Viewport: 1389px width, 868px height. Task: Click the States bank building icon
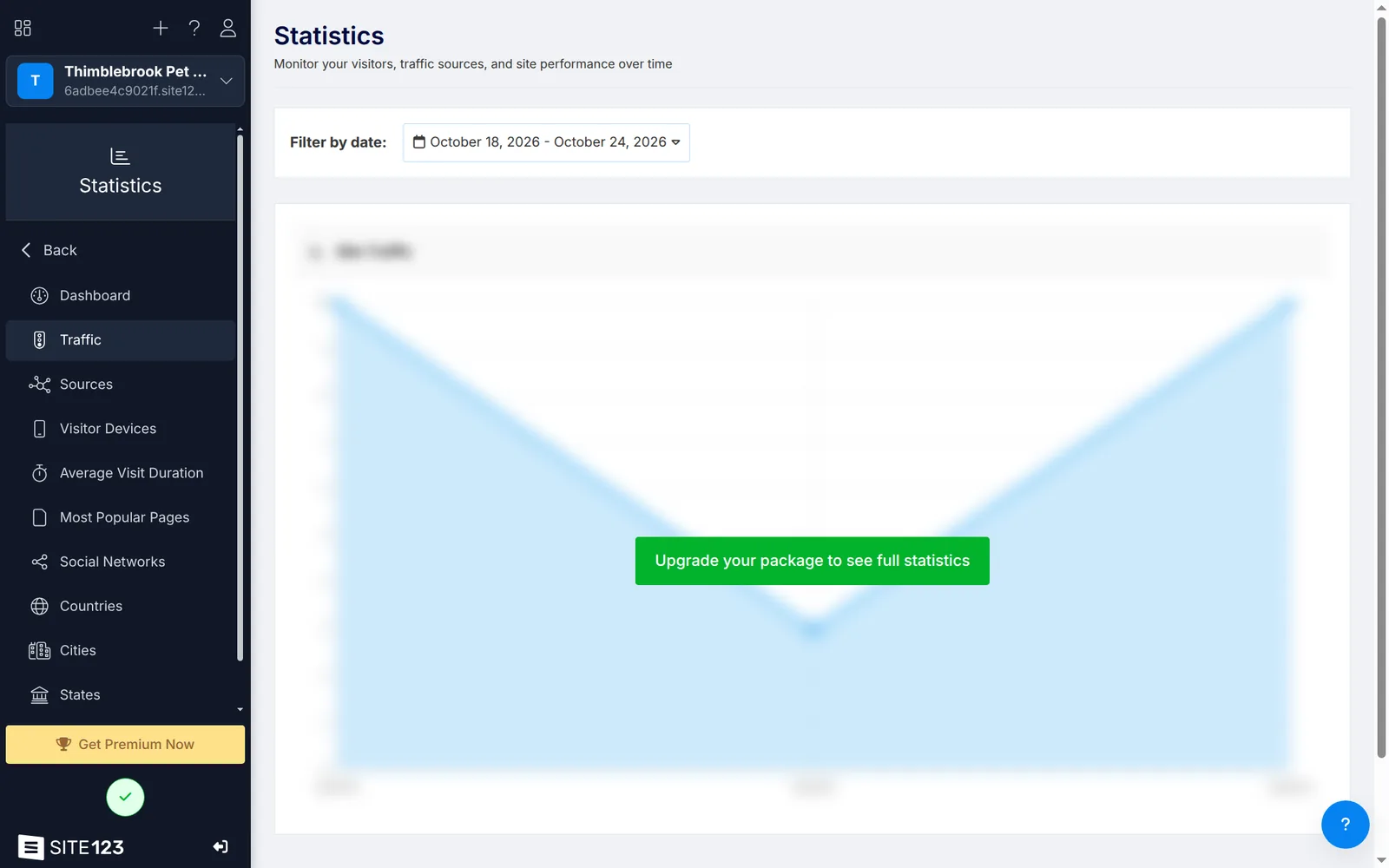pos(40,694)
